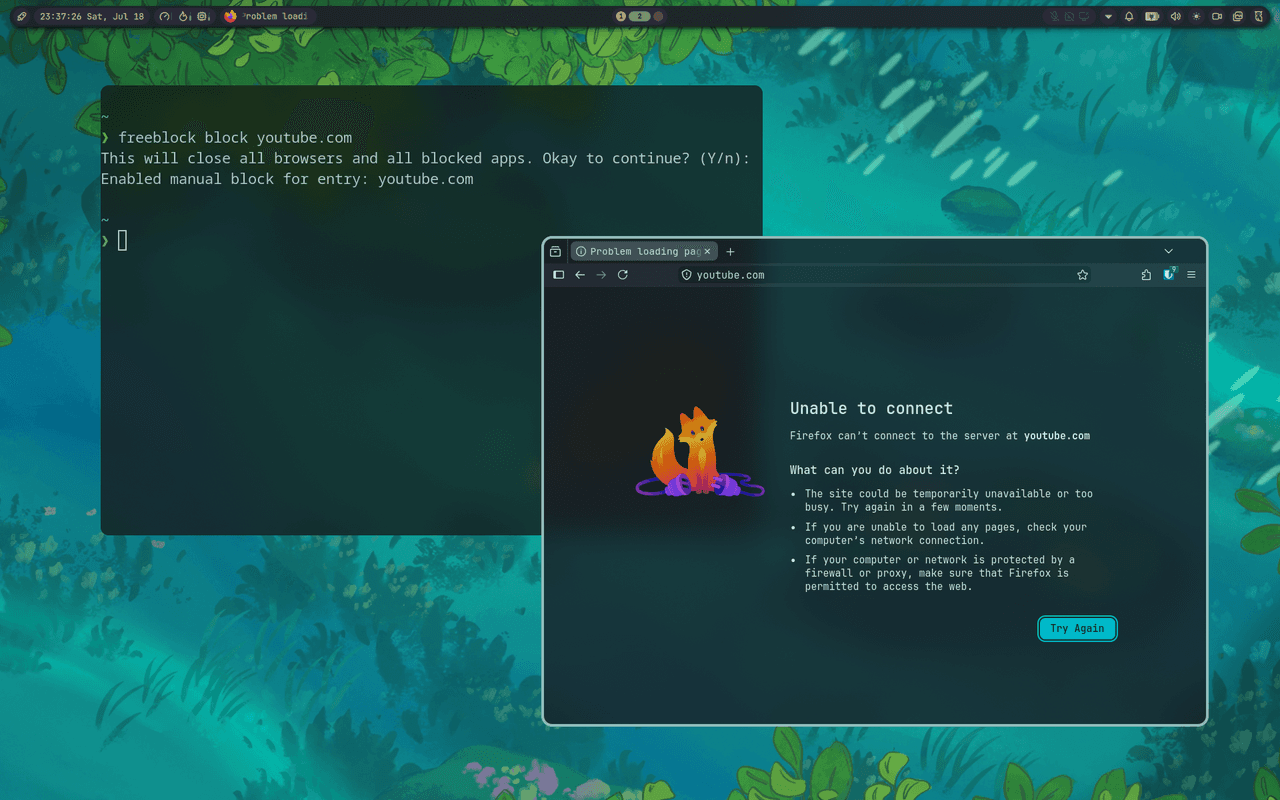Click the 'Unable to connect' heading

pyautogui.click(x=871, y=408)
